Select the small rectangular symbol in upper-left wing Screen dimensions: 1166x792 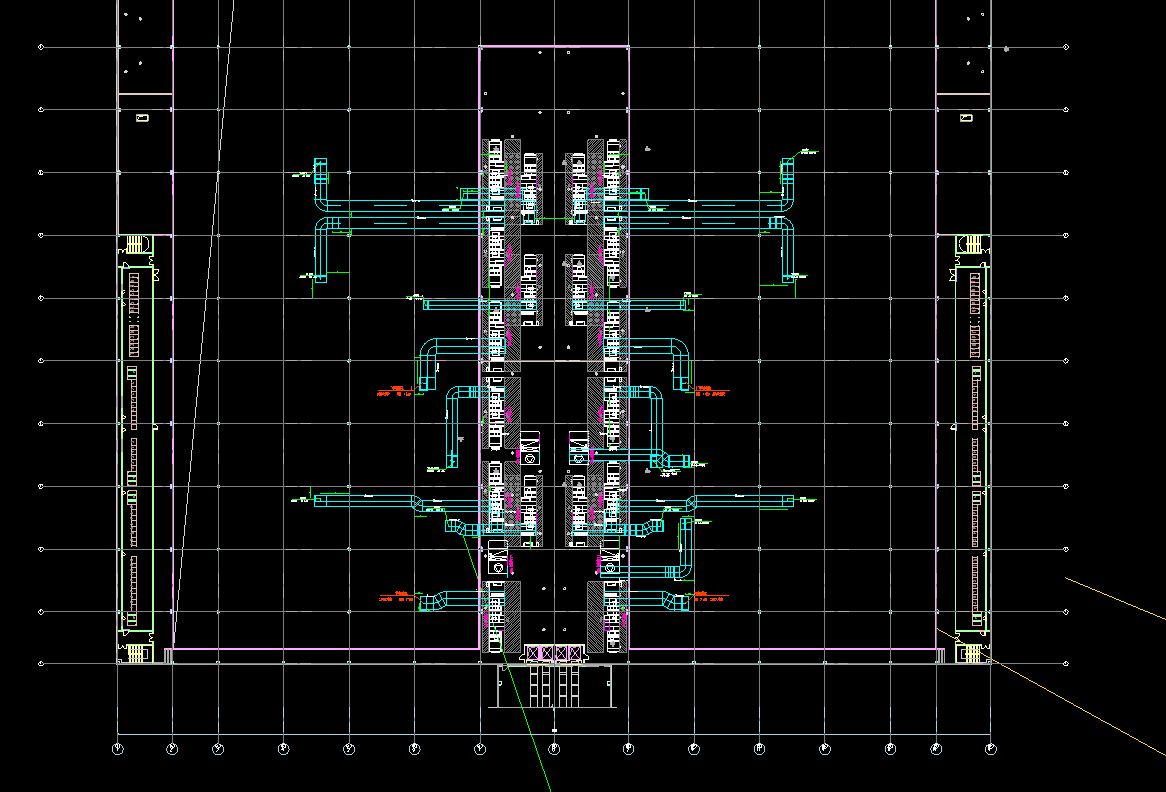(142, 117)
